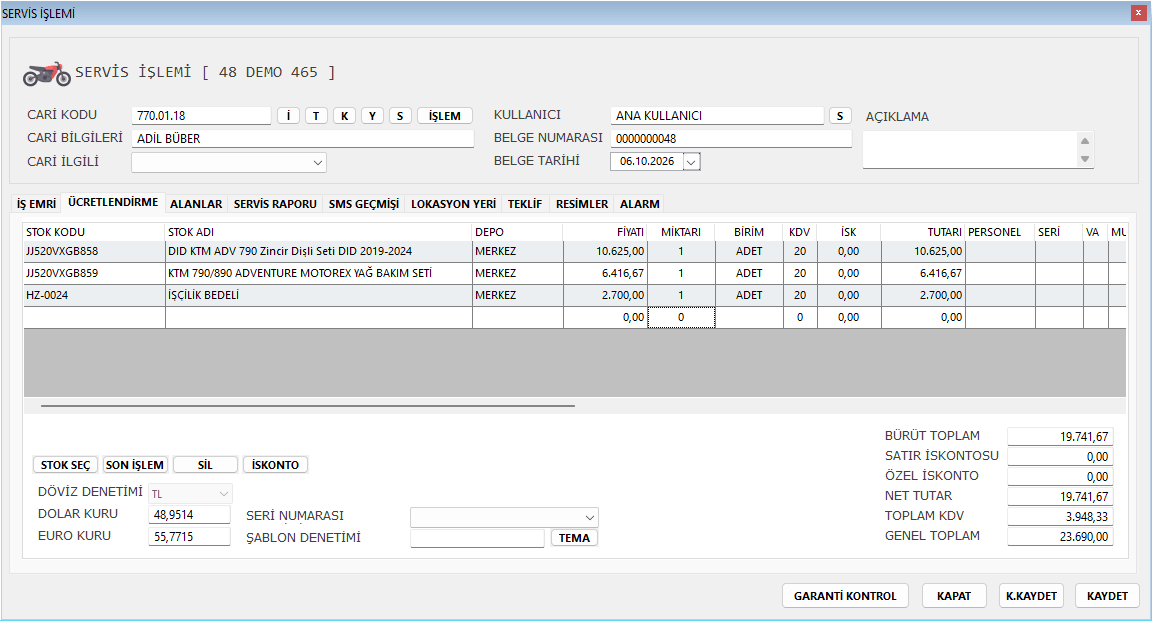Click the SON İŞLEM button
Image resolution: width=1152 pixels, height=621 pixels.
pyautogui.click(x=134, y=464)
